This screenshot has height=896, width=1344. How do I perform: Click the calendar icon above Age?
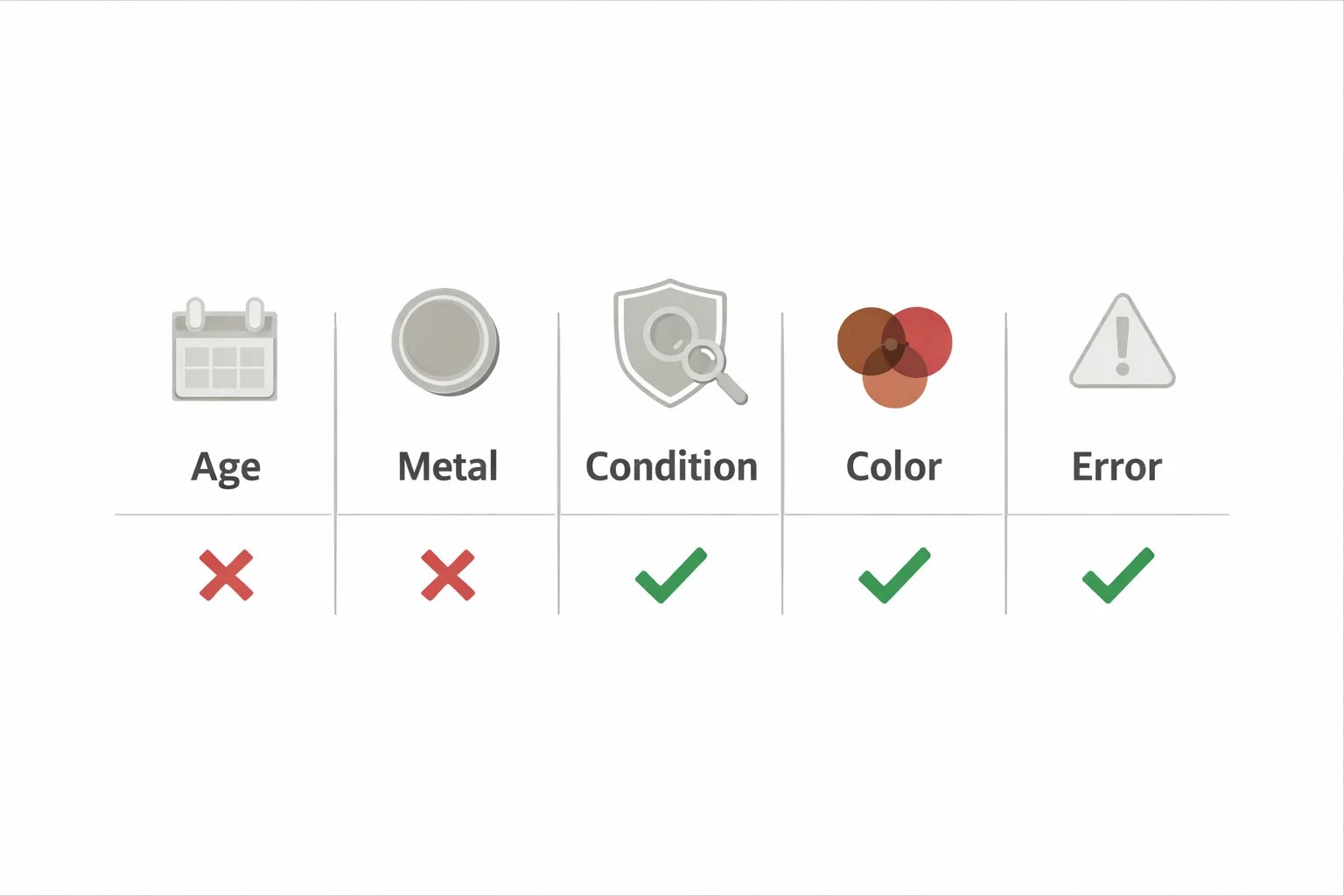[x=225, y=351]
